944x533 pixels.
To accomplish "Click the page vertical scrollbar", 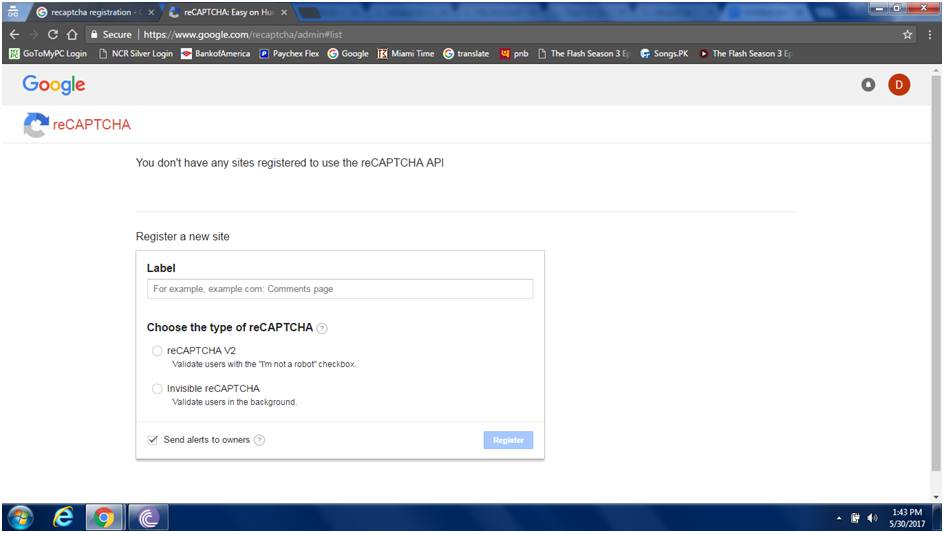I will 936,271.
